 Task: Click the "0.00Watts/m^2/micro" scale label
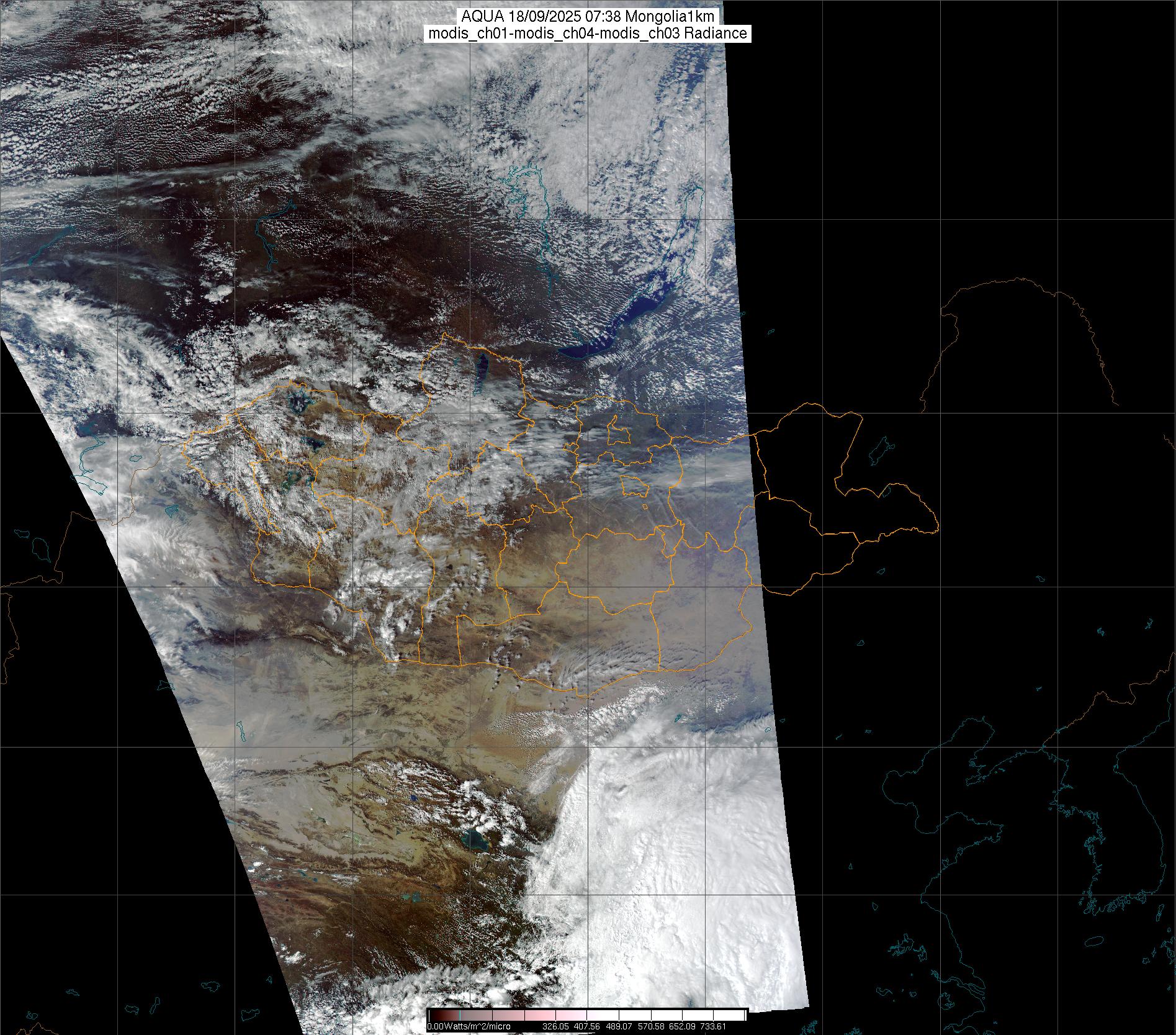tap(469, 1026)
